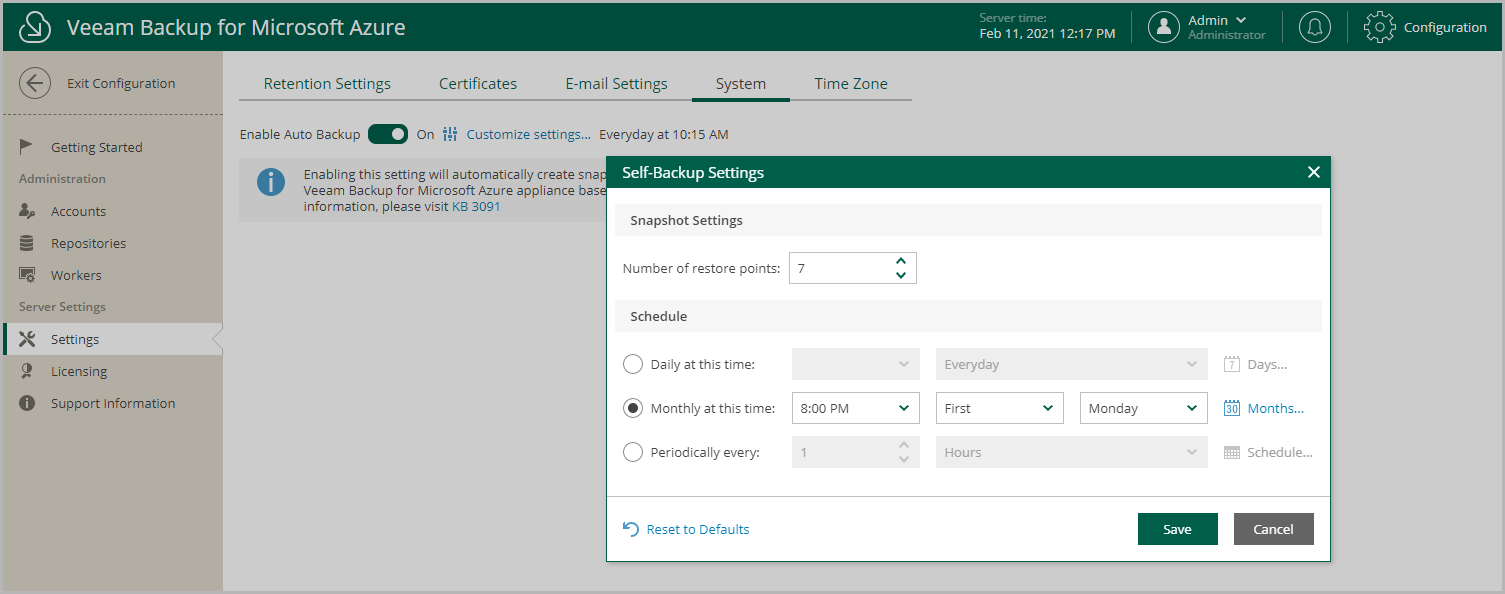
Task: Open the notifications bell icon
Action: pyautogui.click(x=1315, y=27)
